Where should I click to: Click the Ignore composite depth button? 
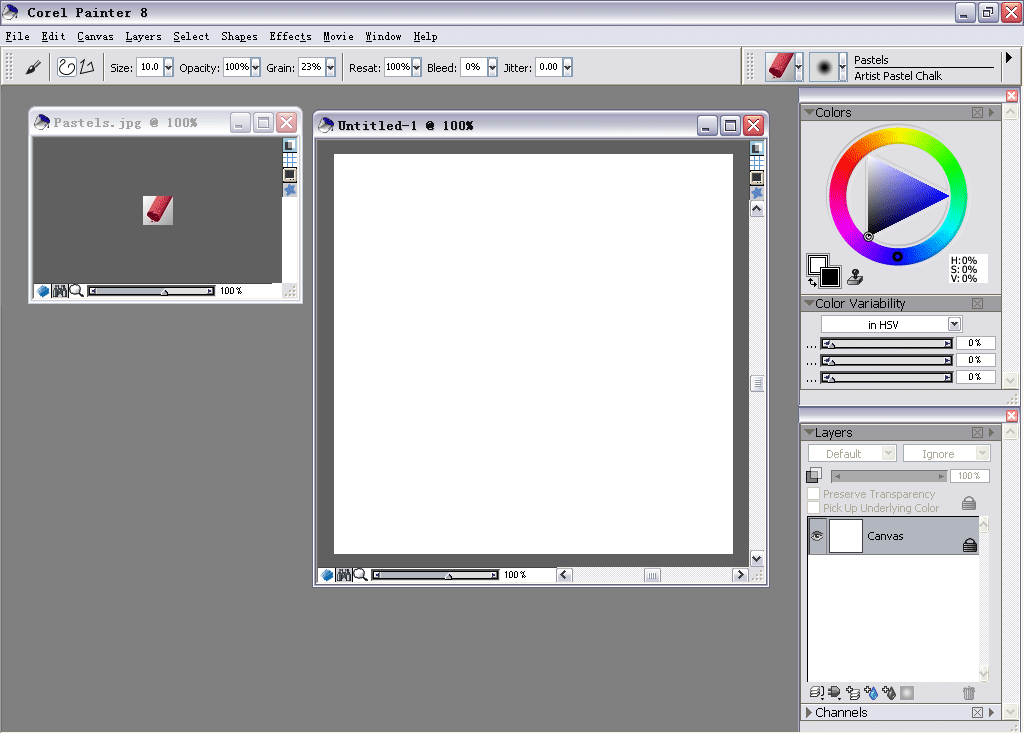click(x=946, y=453)
